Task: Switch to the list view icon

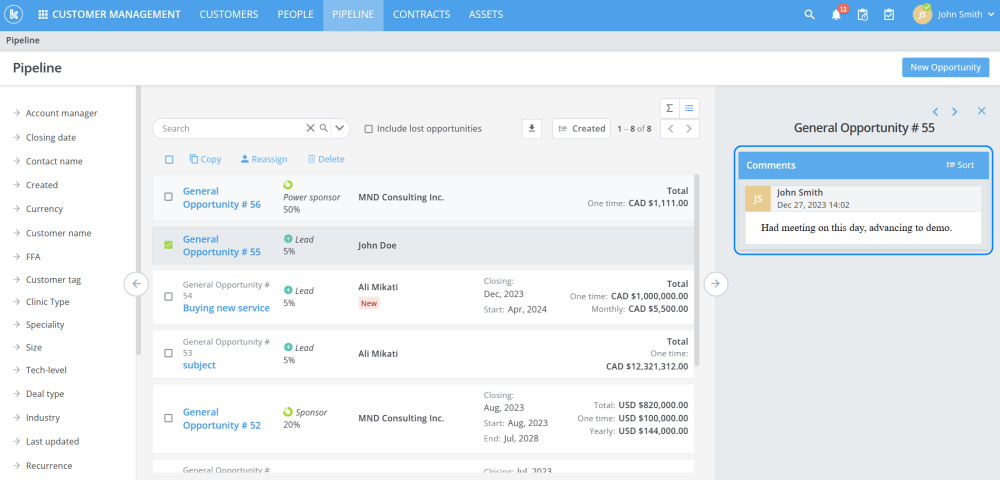Action: (x=689, y=108)
